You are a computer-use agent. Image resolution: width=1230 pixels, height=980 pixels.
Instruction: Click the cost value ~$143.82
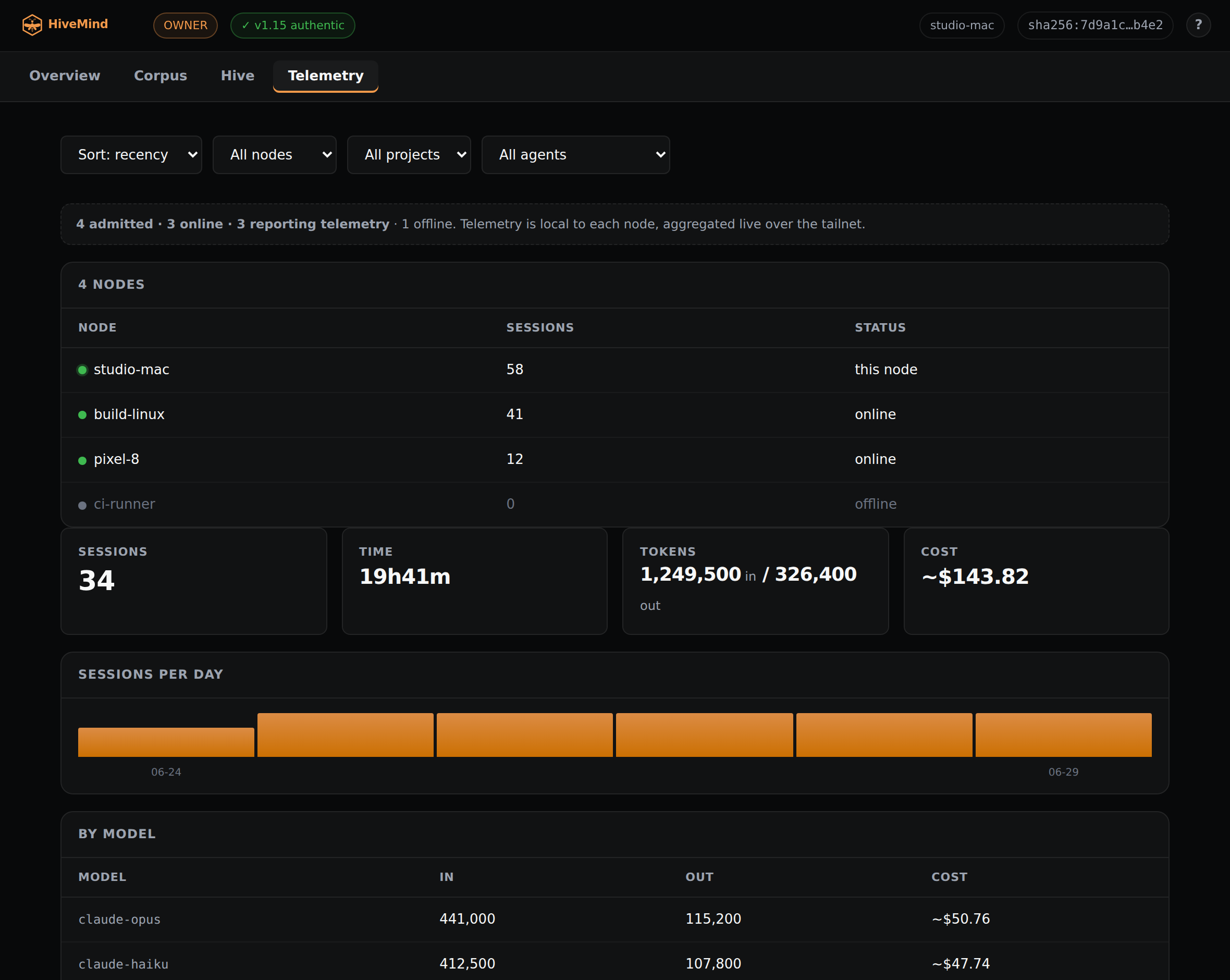point(975,577)
